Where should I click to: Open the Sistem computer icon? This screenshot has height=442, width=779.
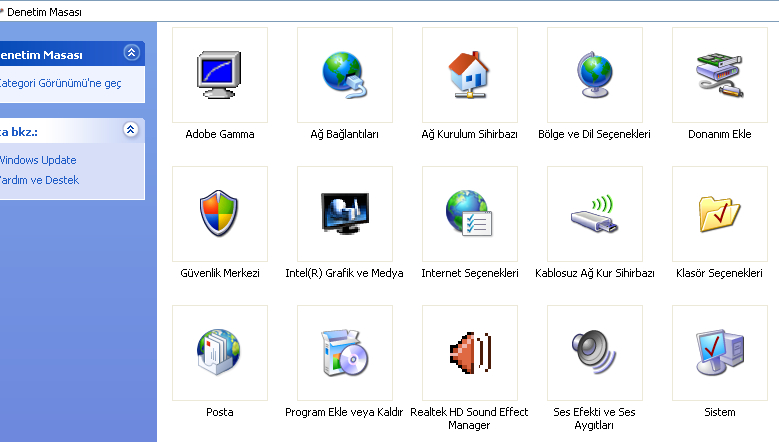coord(720,353)
